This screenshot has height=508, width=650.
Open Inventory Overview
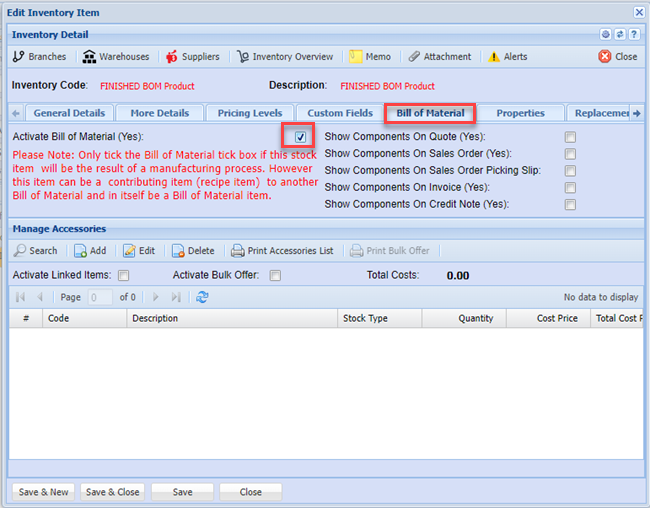coord(285,57)
